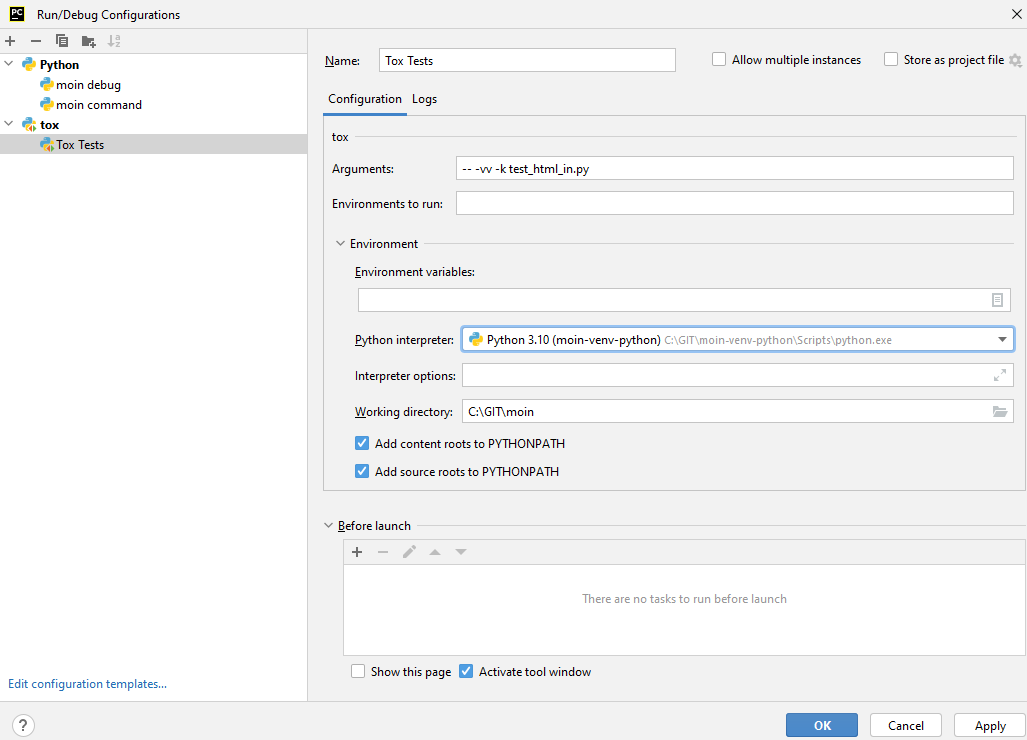Add a before launch task
The height and width of the screenshot is (740, 1027).
pos(357,552)
